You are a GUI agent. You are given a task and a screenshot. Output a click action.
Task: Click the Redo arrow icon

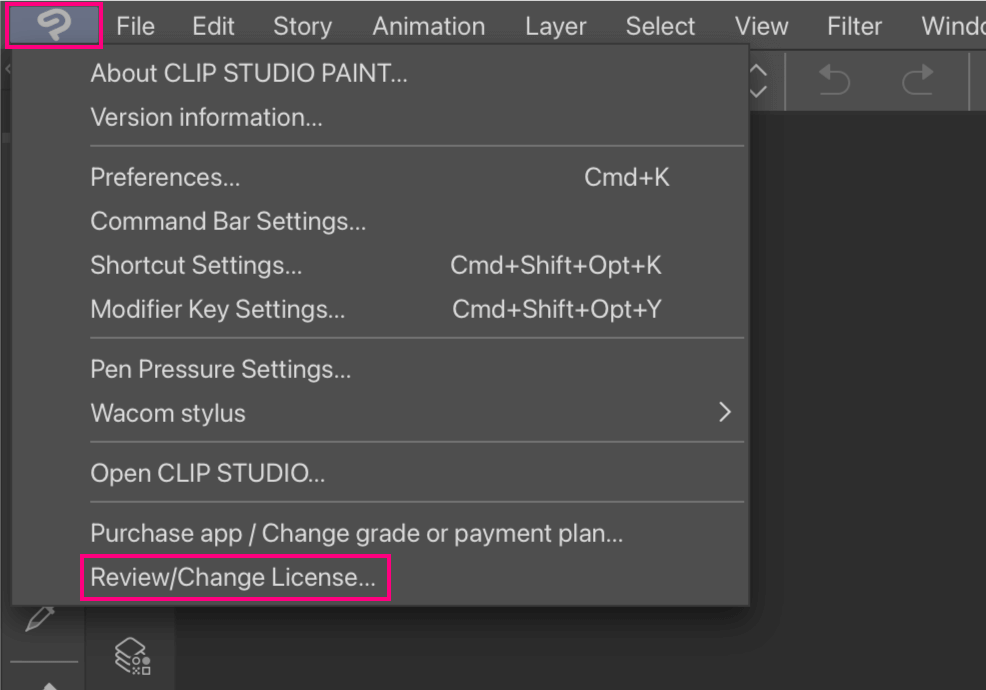[x=916, y=81]
